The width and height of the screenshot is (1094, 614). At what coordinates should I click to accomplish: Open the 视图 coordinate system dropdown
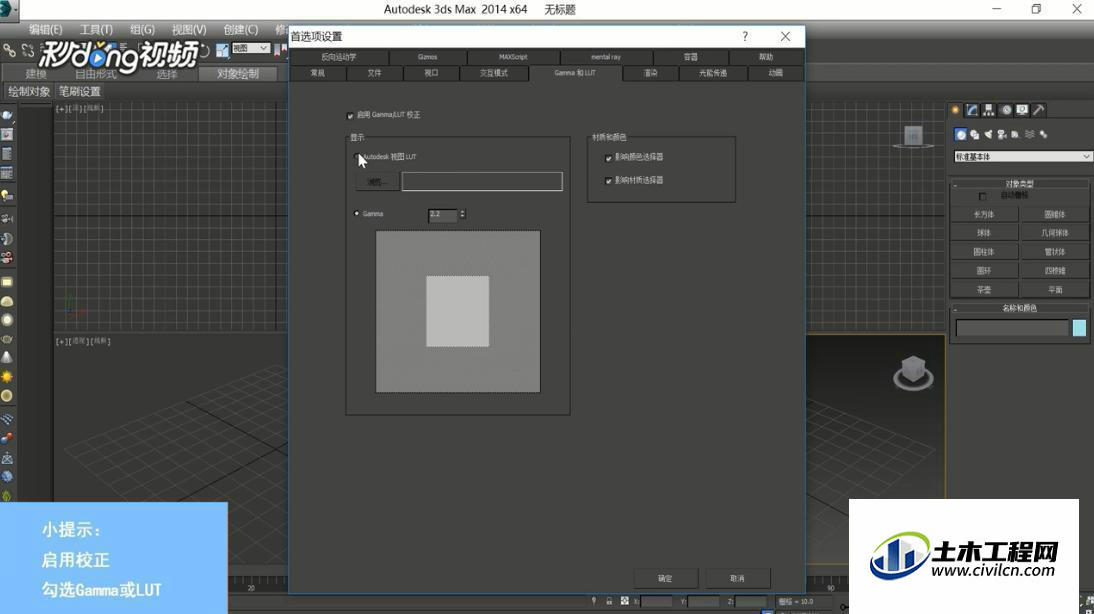[x=250, y=48]
